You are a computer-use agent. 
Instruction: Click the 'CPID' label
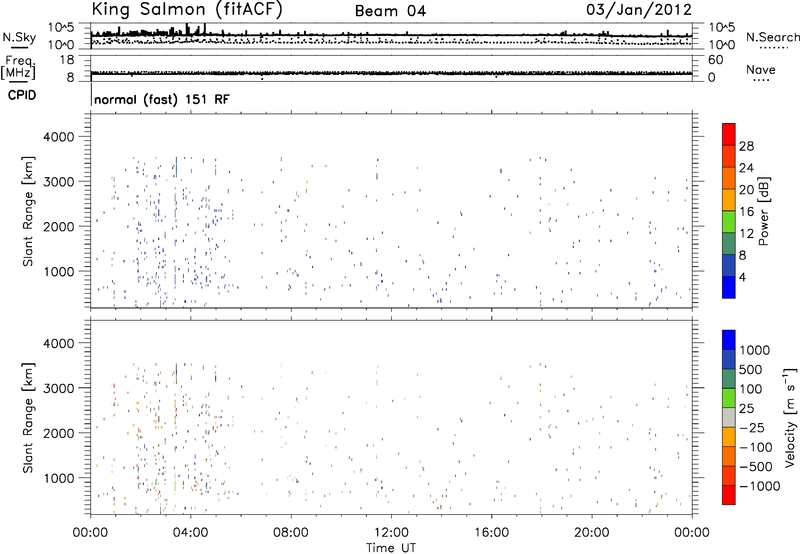point(22,95)
